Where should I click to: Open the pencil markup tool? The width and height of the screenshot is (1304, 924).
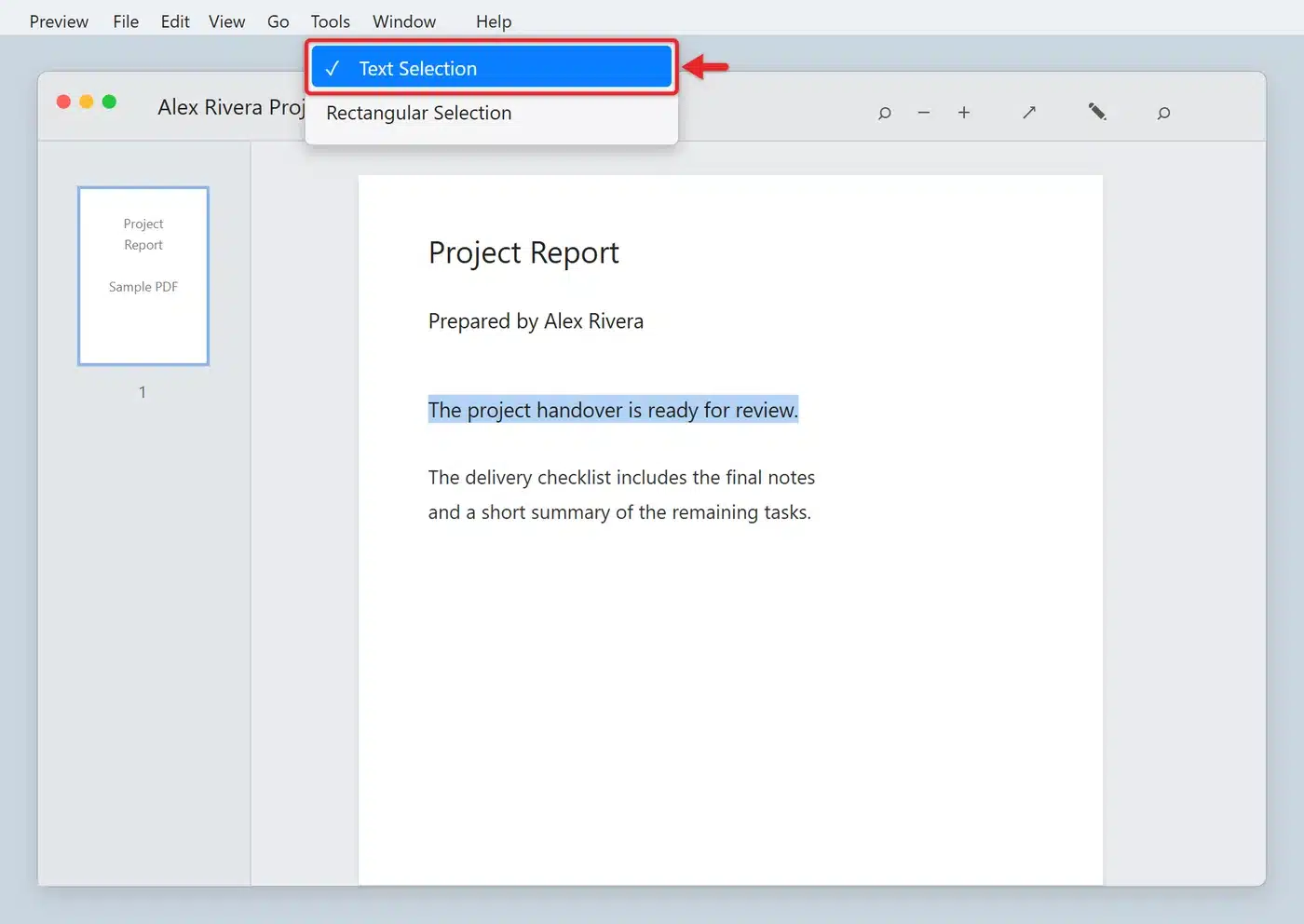click(1097, 112)
